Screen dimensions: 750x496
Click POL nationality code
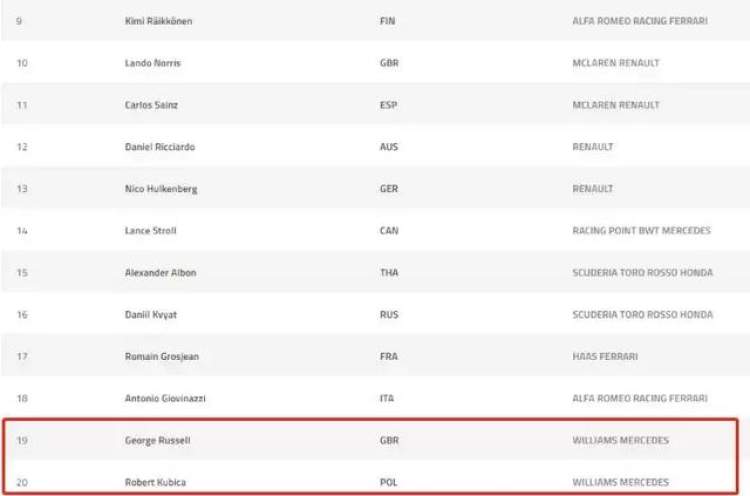[388, 482]
